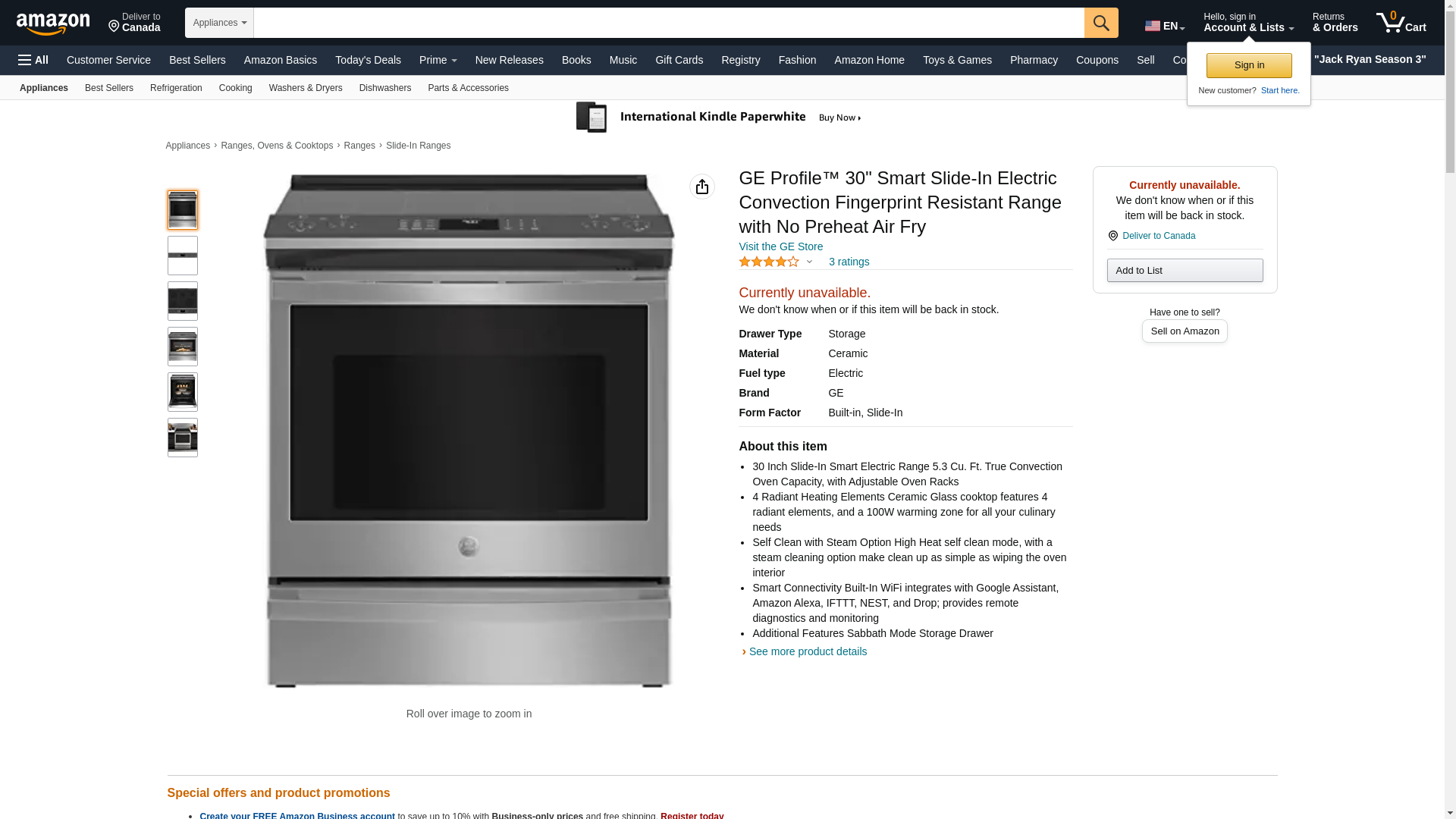Select the second product thumbnail
This screenshot has height=819, width=1456.
(x=183, y=256)
